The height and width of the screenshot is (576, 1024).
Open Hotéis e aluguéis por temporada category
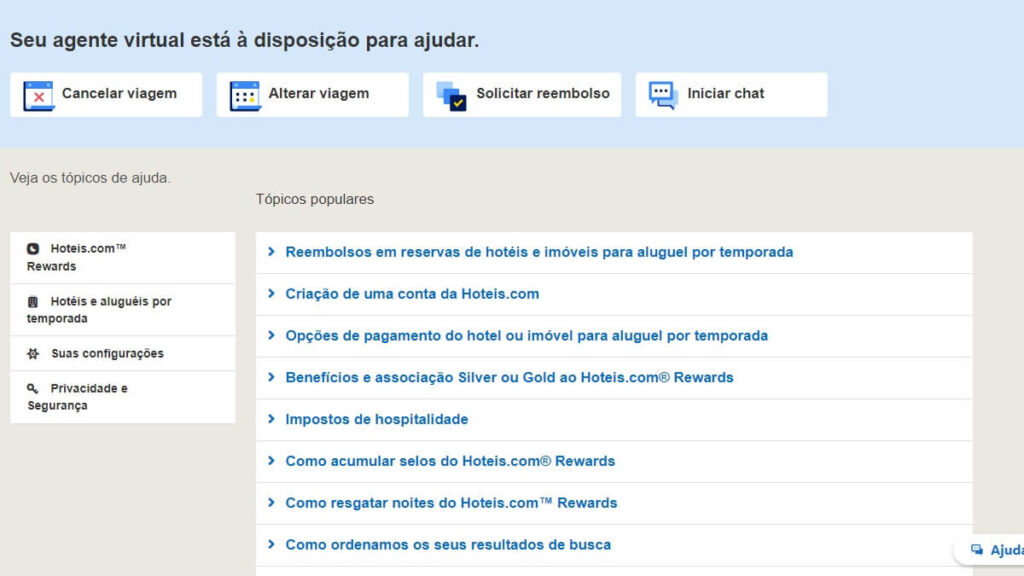pyautogui.click(x=123, y=310)
